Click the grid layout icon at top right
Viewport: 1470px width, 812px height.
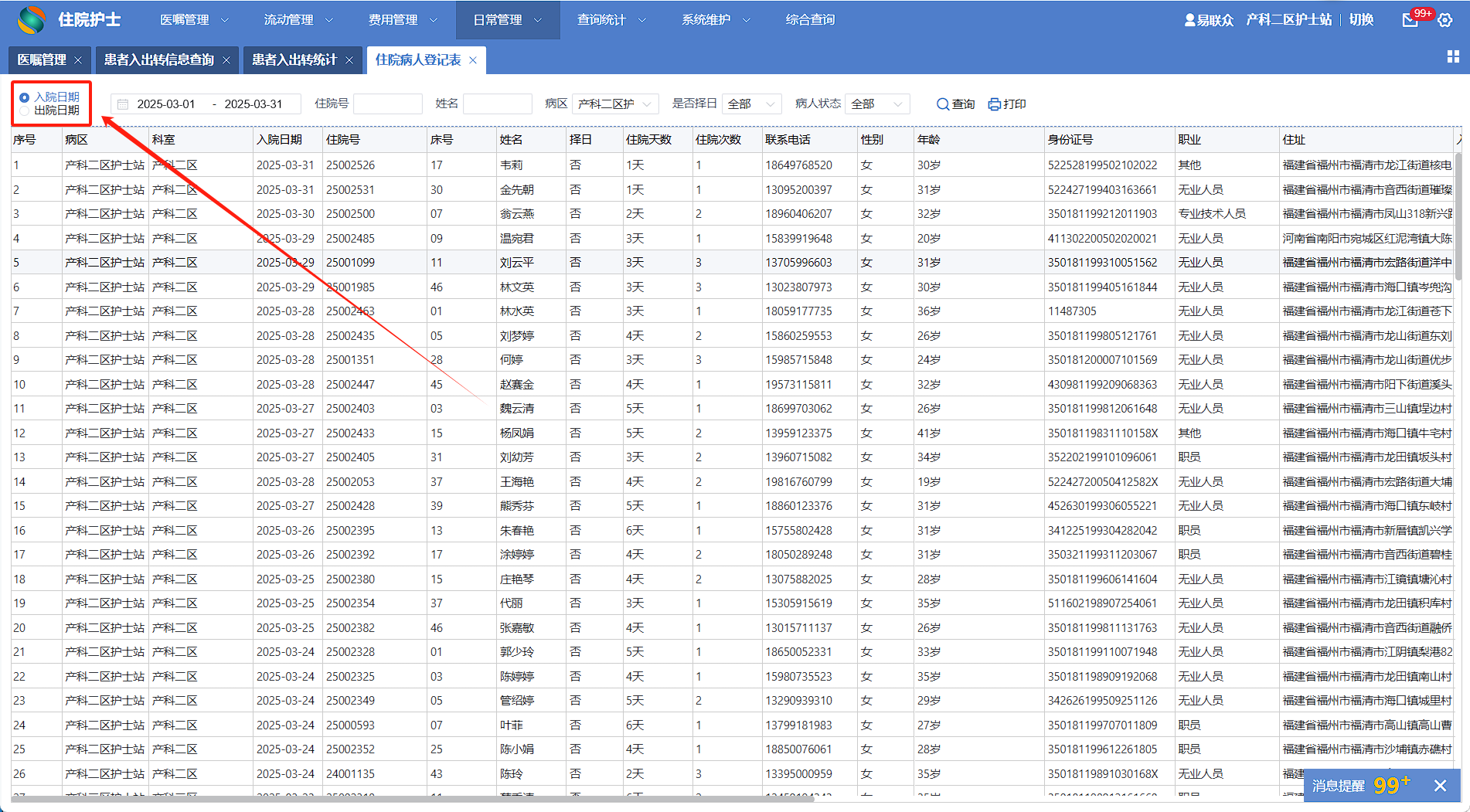point(1452,56)
